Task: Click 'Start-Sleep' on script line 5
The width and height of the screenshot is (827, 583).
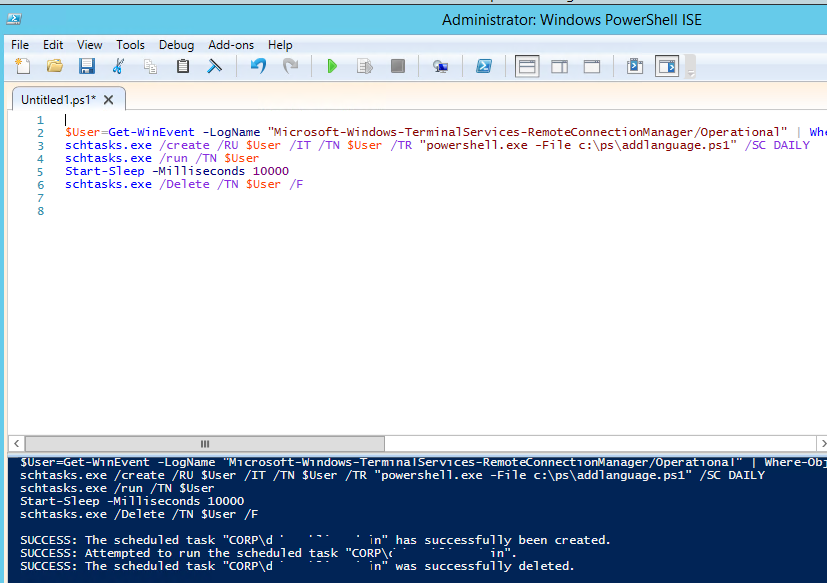Action: (x=104, y=171)
